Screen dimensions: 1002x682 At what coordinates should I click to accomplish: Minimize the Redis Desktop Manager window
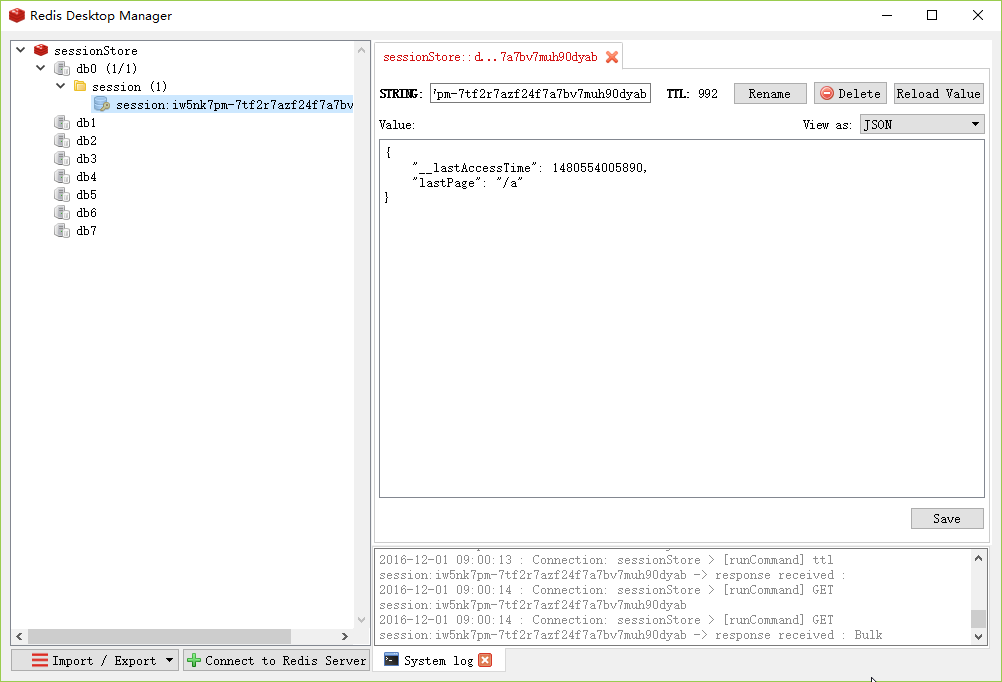tap(887, 15)
